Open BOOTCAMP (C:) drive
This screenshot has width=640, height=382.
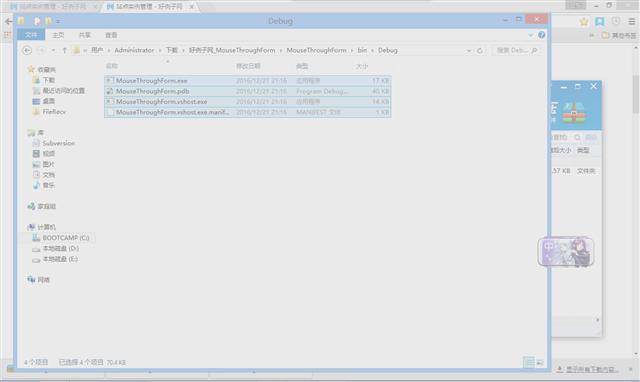61,238
